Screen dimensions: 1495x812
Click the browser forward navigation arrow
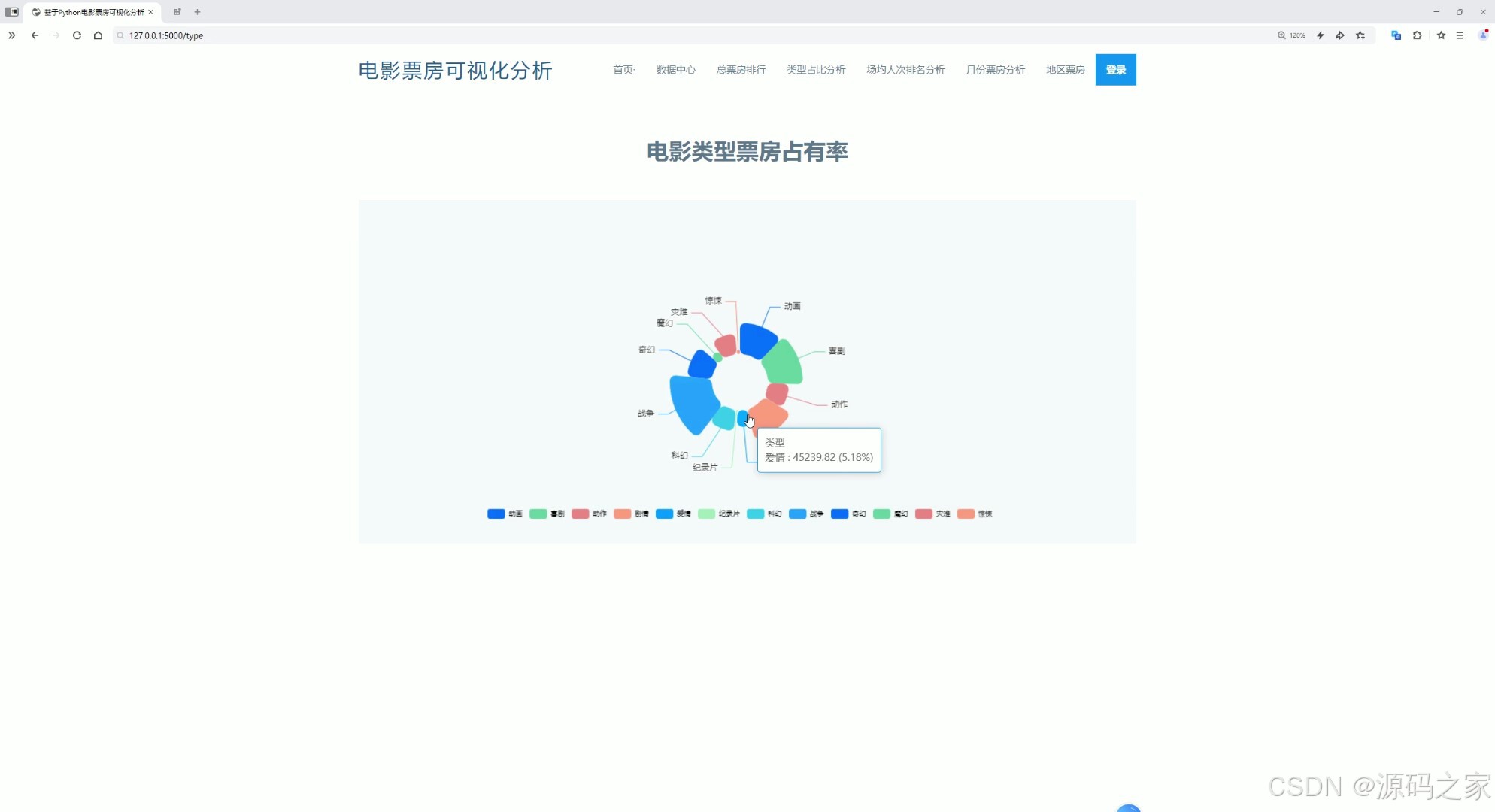point(56,35)
